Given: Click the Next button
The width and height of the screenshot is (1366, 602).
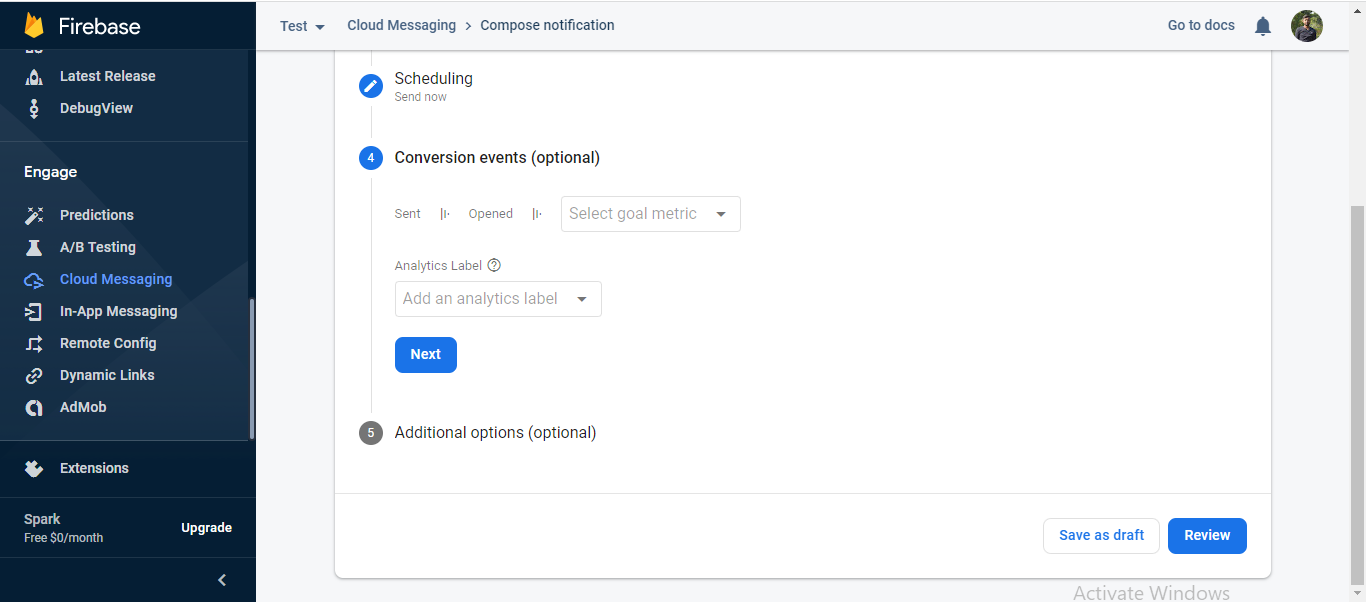Looking at the screenshot, I should click(x=425, y=354).
